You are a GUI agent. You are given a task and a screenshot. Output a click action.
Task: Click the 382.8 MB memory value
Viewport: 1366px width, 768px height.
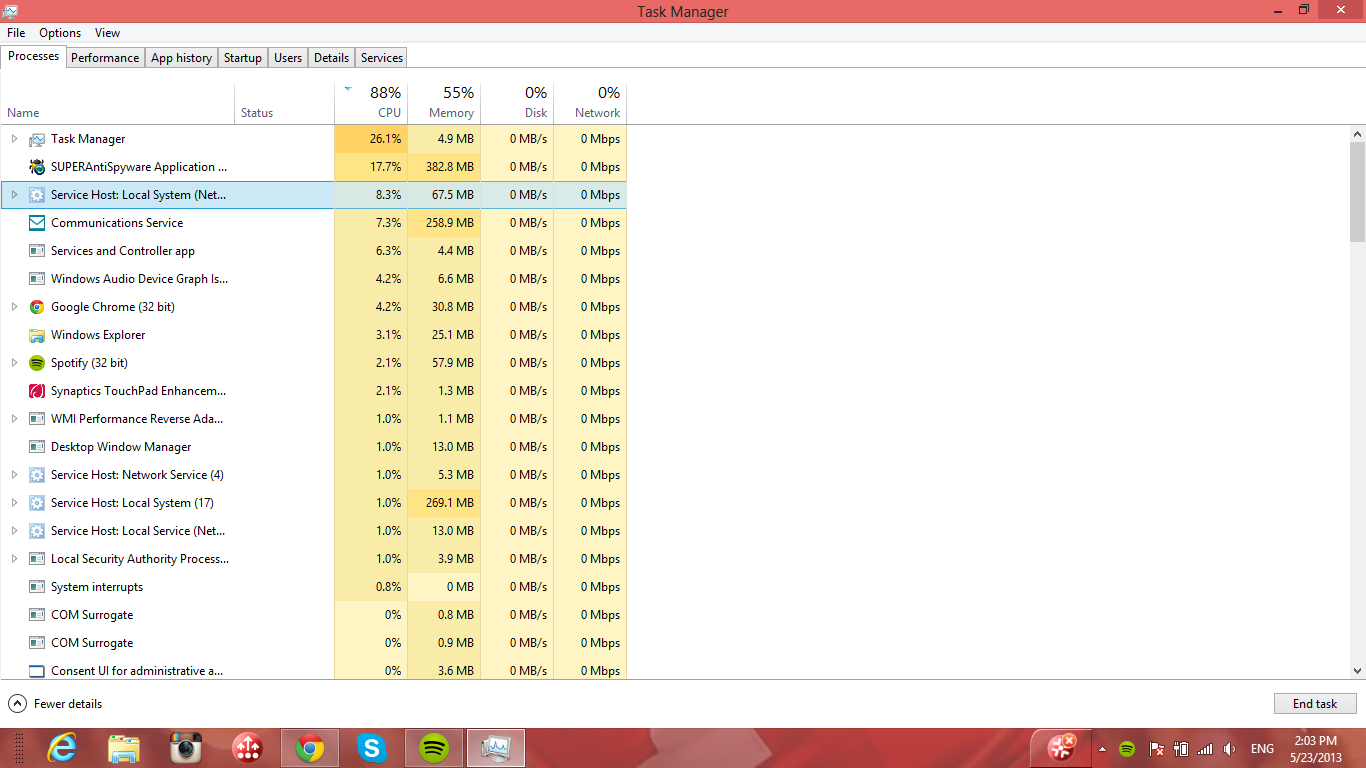[449, 167]
